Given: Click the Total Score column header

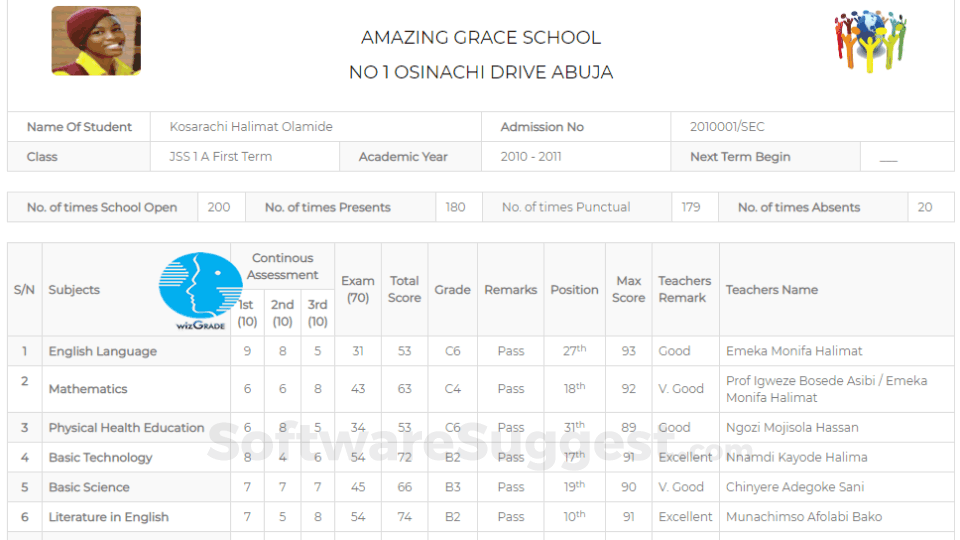Looking at the screenshot, I should [405, 289].
